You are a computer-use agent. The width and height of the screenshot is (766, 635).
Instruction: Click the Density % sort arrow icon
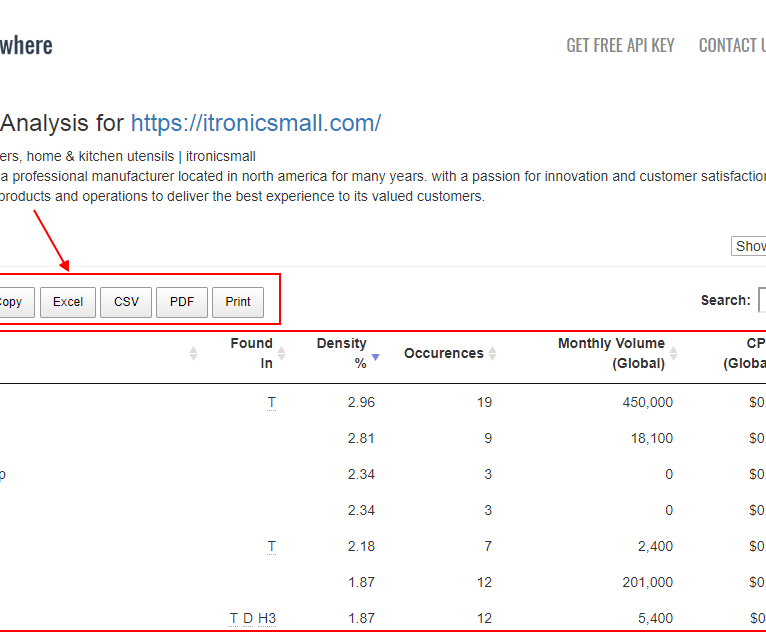[x=375, y=355]
